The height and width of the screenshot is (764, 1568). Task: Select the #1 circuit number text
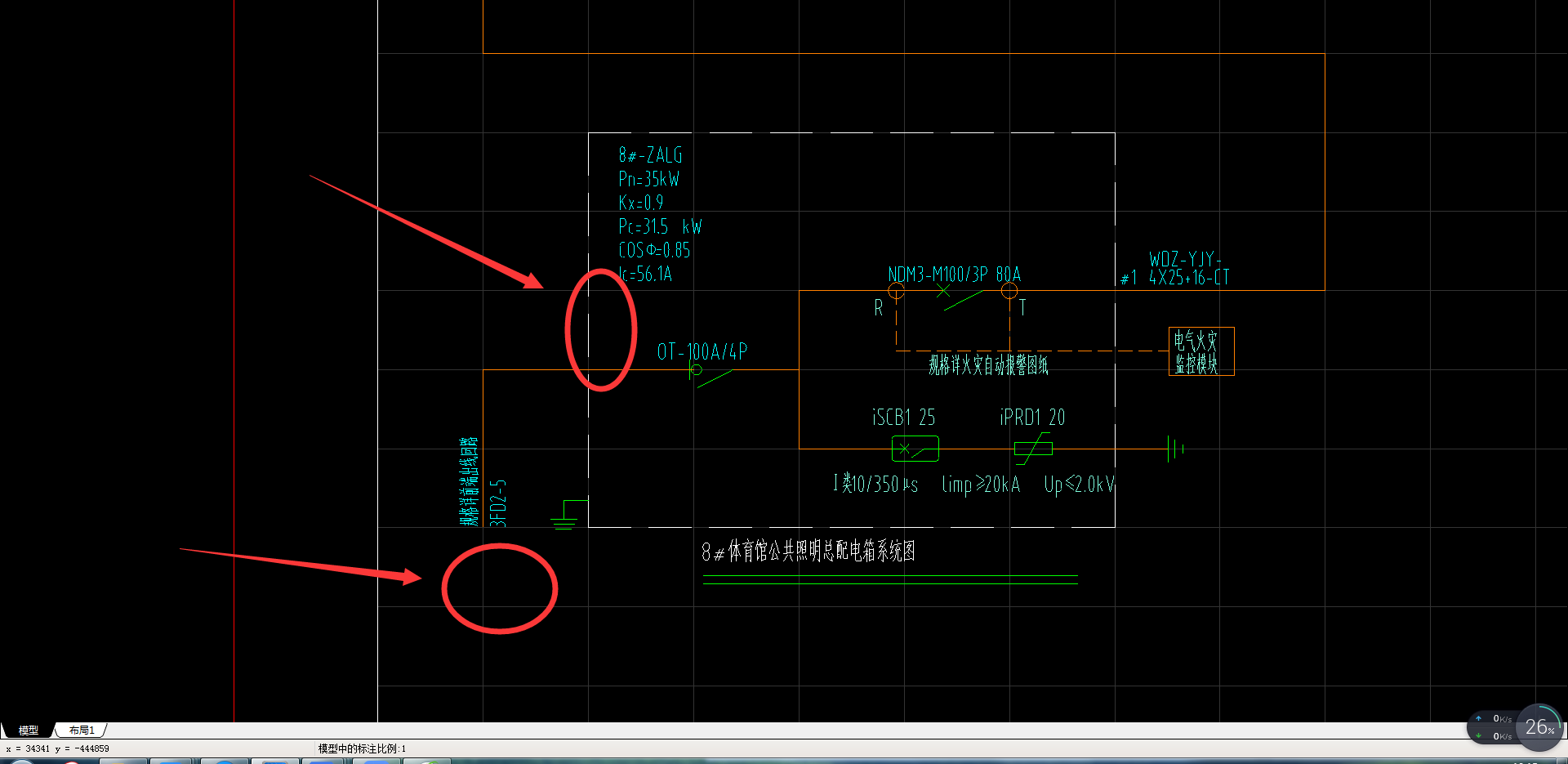[1129, 279]
